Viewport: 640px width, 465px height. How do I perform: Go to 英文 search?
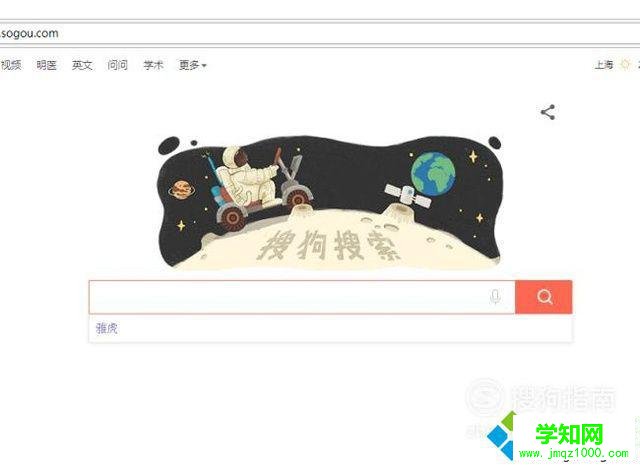[x=82, y=65]
